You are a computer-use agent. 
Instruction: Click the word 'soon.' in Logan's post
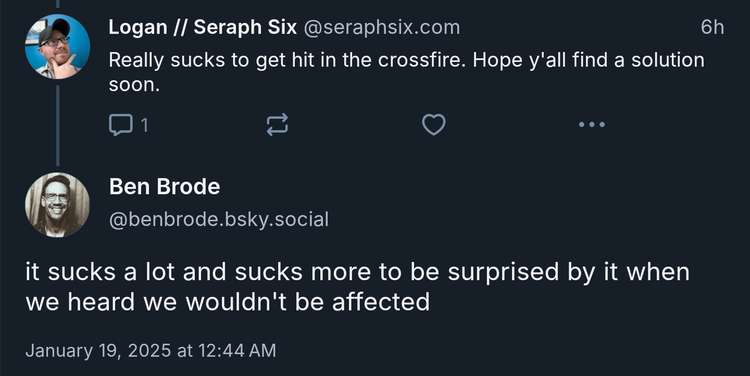coord(134,85)
